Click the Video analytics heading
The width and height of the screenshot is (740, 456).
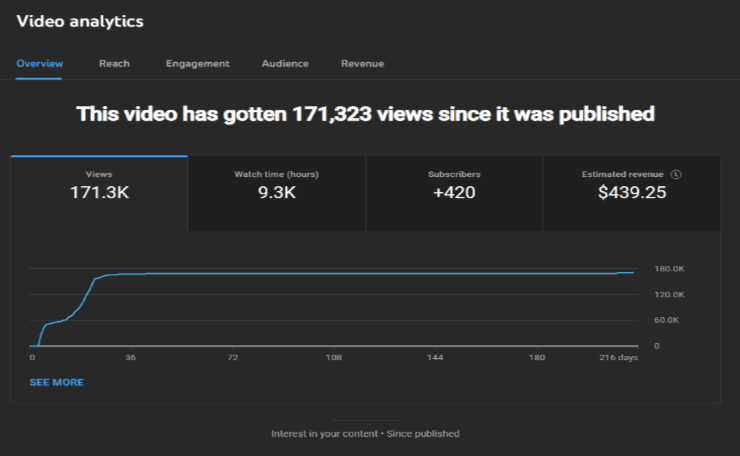point(80,21)
